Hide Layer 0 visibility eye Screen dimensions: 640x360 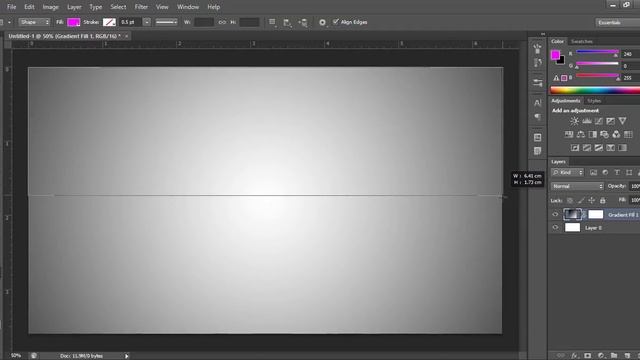(x=555, y=227)
